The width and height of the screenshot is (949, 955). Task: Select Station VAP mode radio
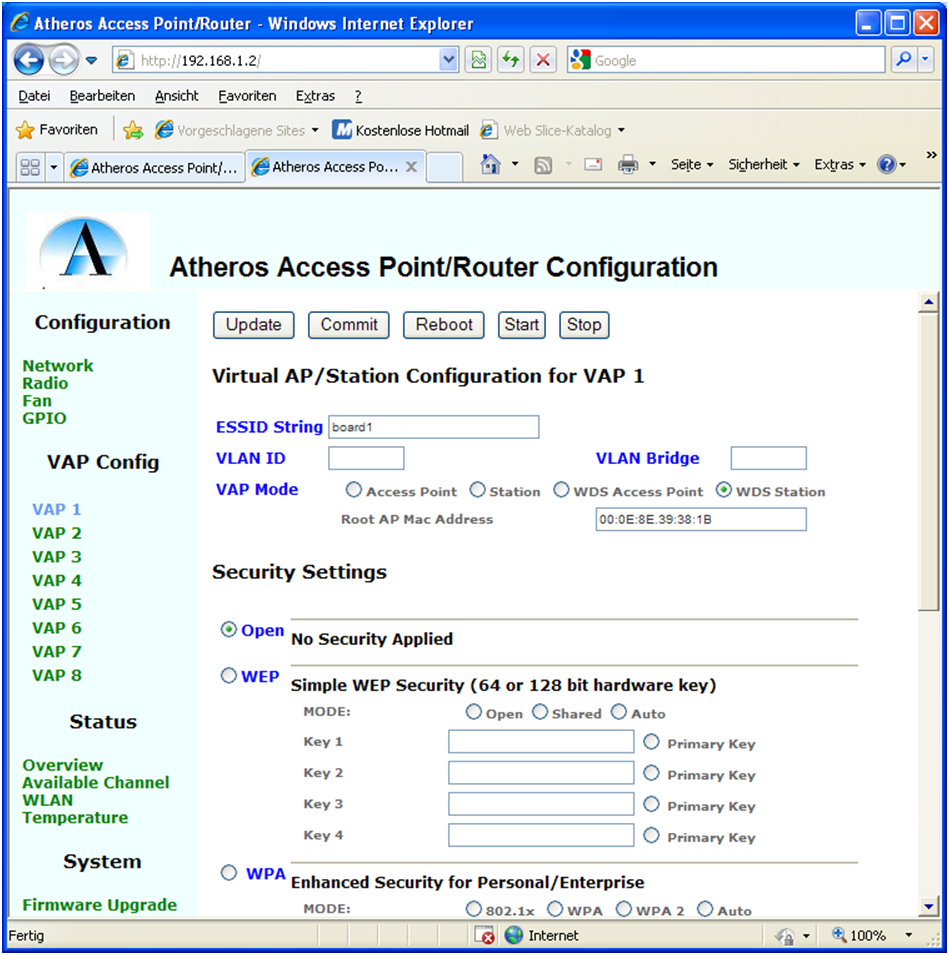point(478,490)
